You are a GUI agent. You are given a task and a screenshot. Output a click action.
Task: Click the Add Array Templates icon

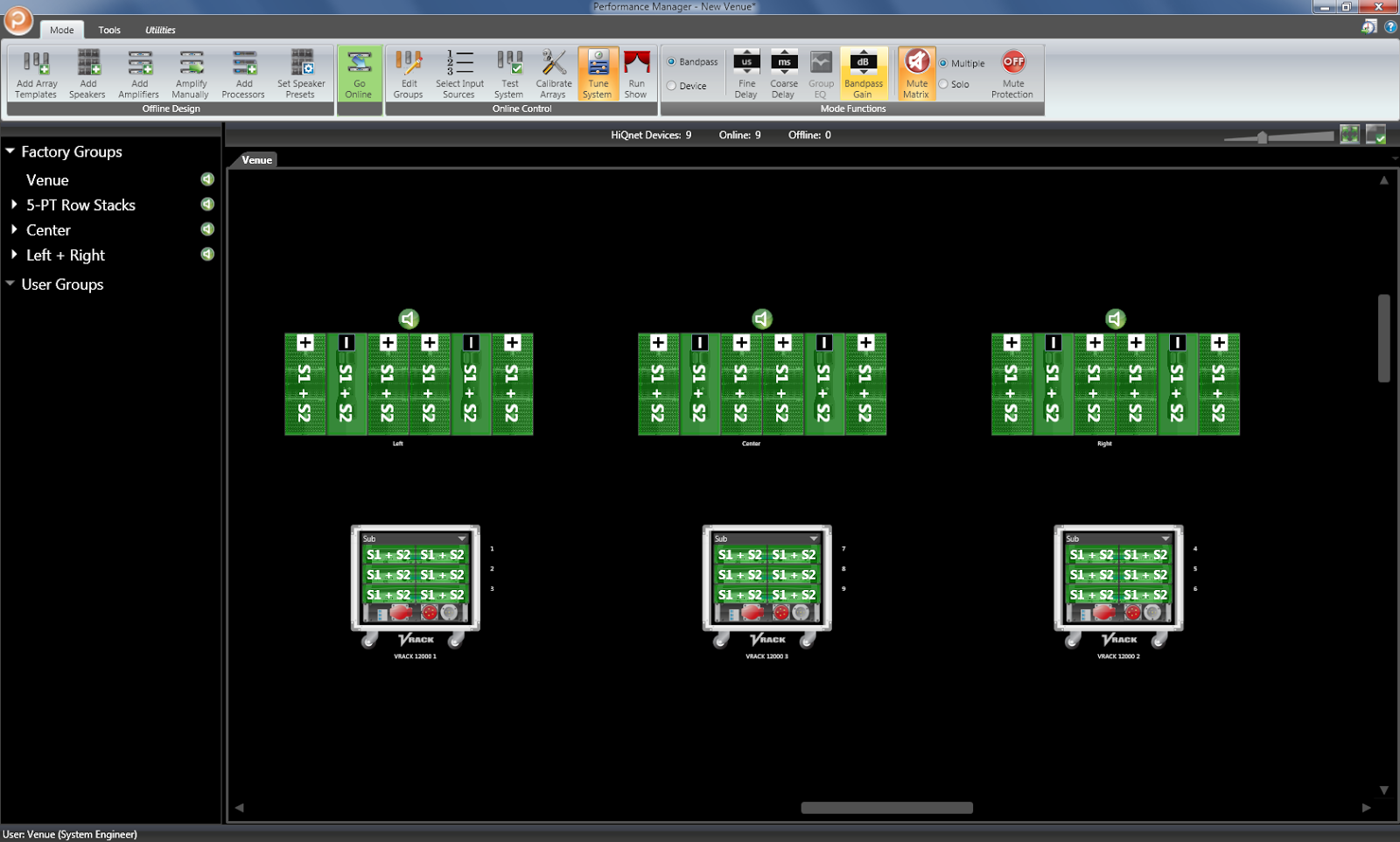point(35,74)
